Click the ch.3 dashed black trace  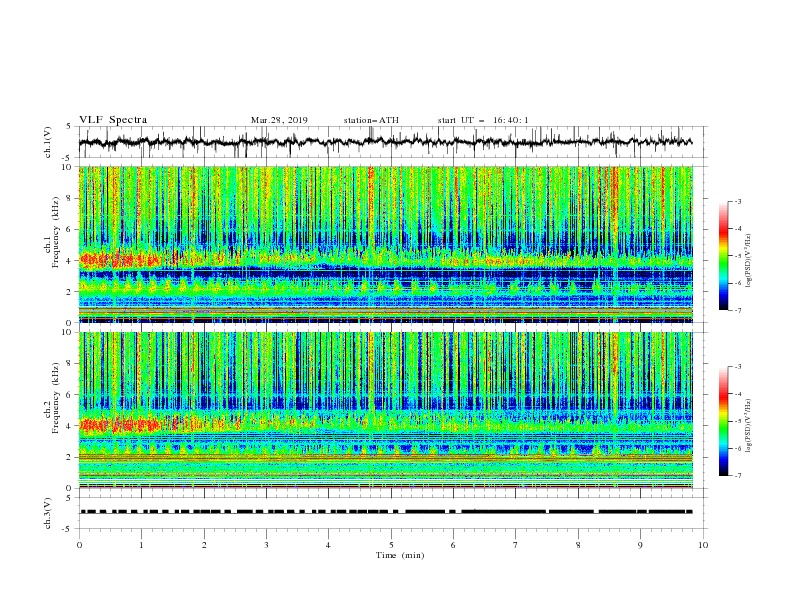click(x=386, y=512)
